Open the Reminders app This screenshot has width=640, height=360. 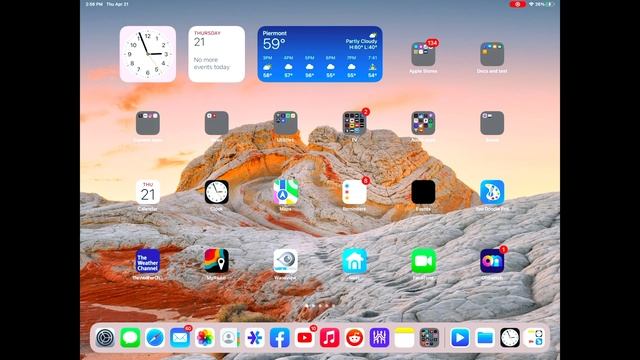click(354, 192)
